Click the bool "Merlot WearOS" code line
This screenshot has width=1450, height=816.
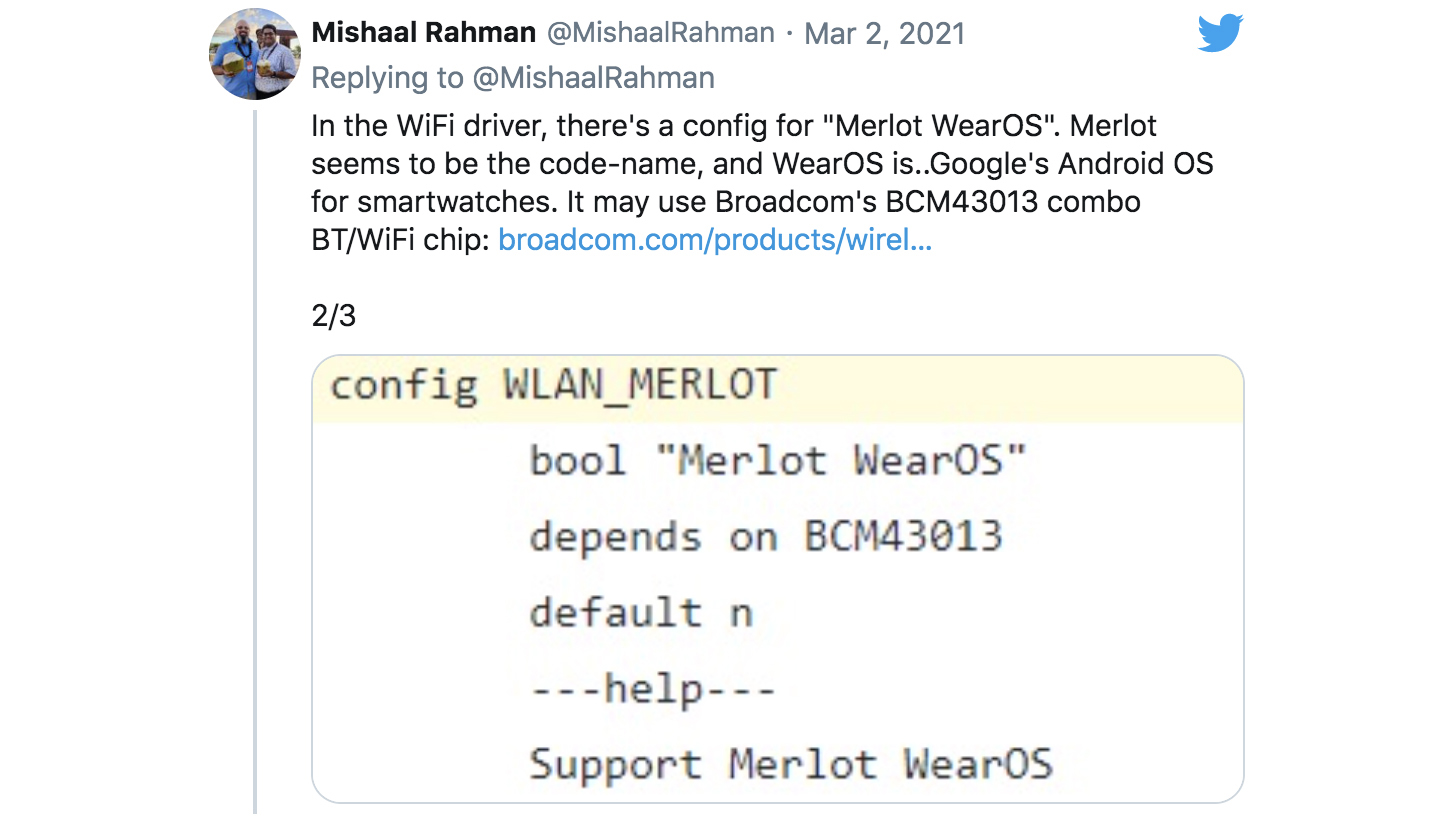[778, 461]
